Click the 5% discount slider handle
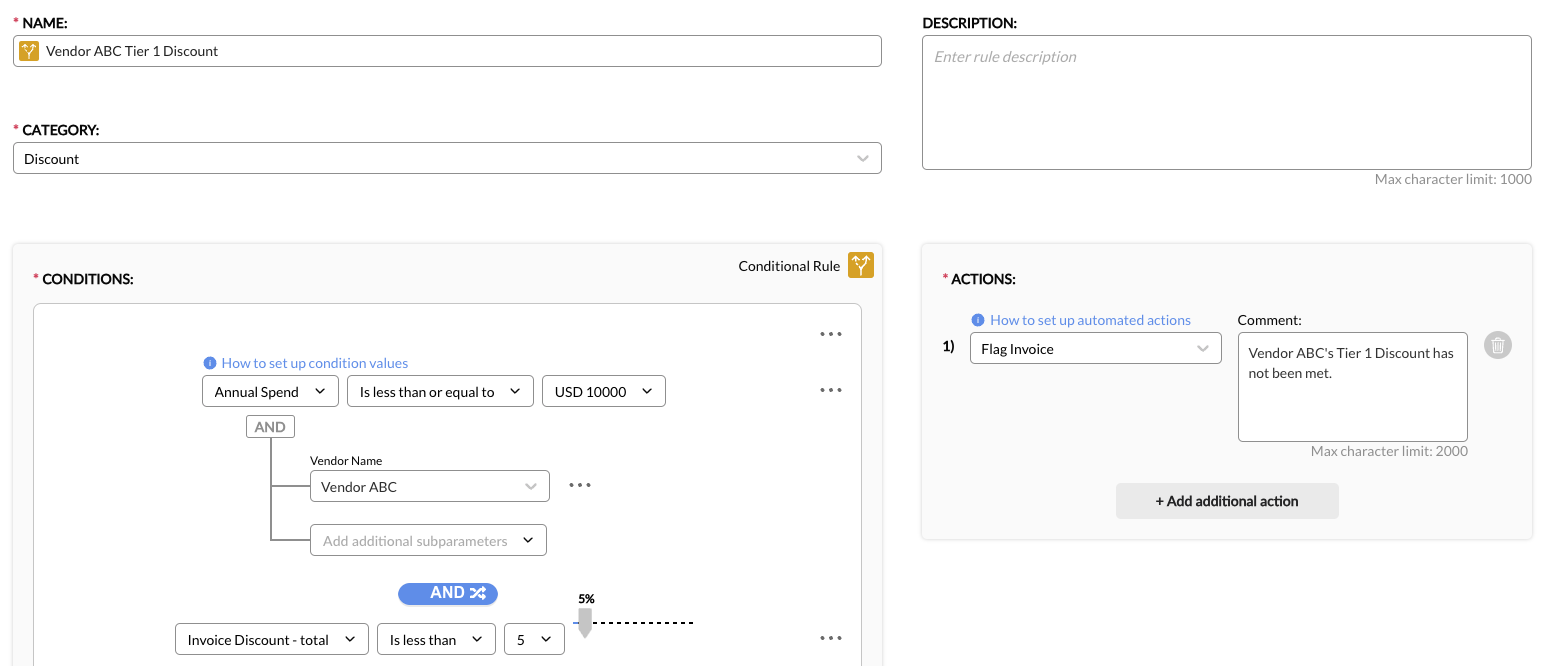 [586, 627]
